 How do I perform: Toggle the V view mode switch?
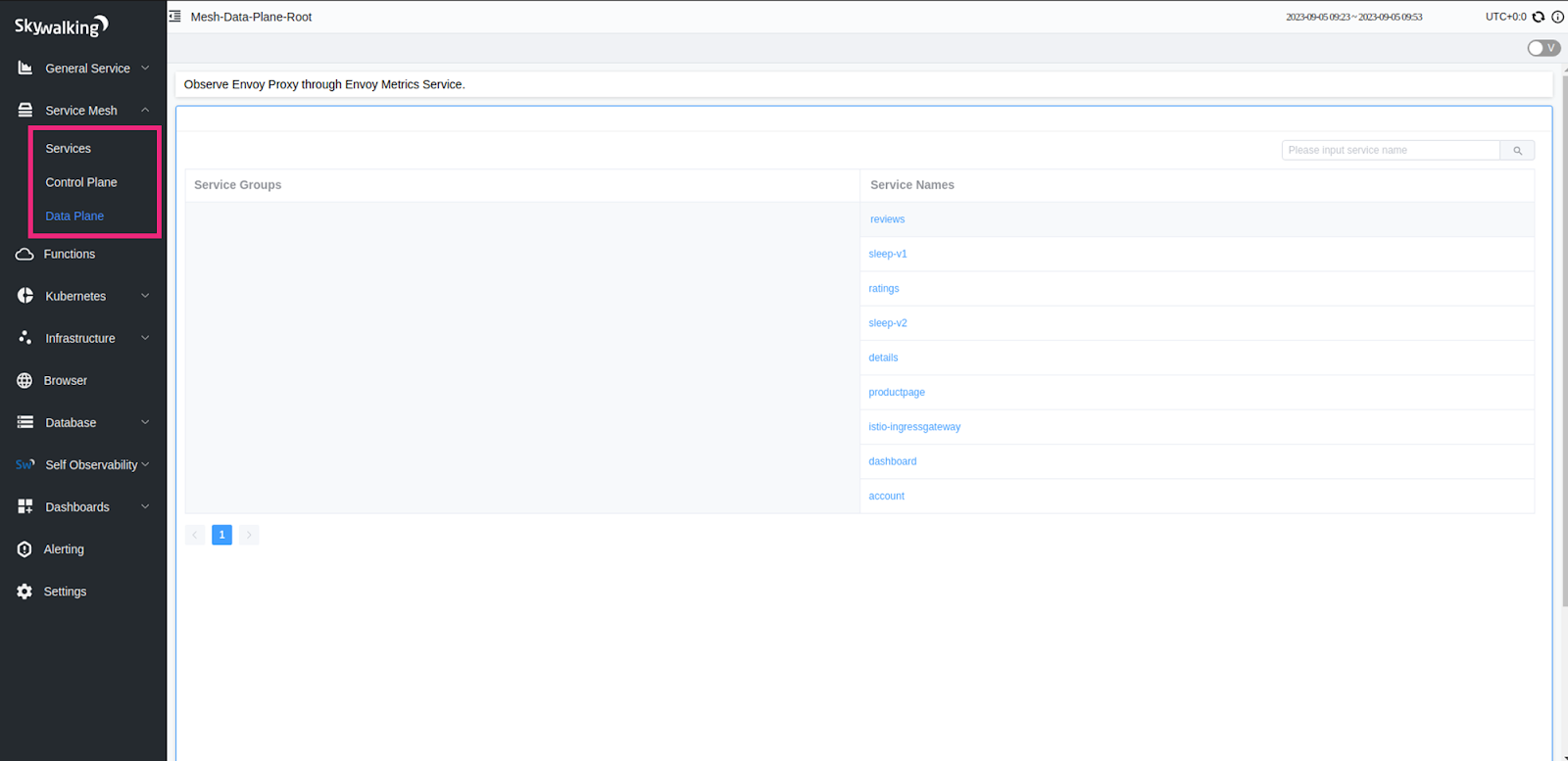pos(1543,48)
